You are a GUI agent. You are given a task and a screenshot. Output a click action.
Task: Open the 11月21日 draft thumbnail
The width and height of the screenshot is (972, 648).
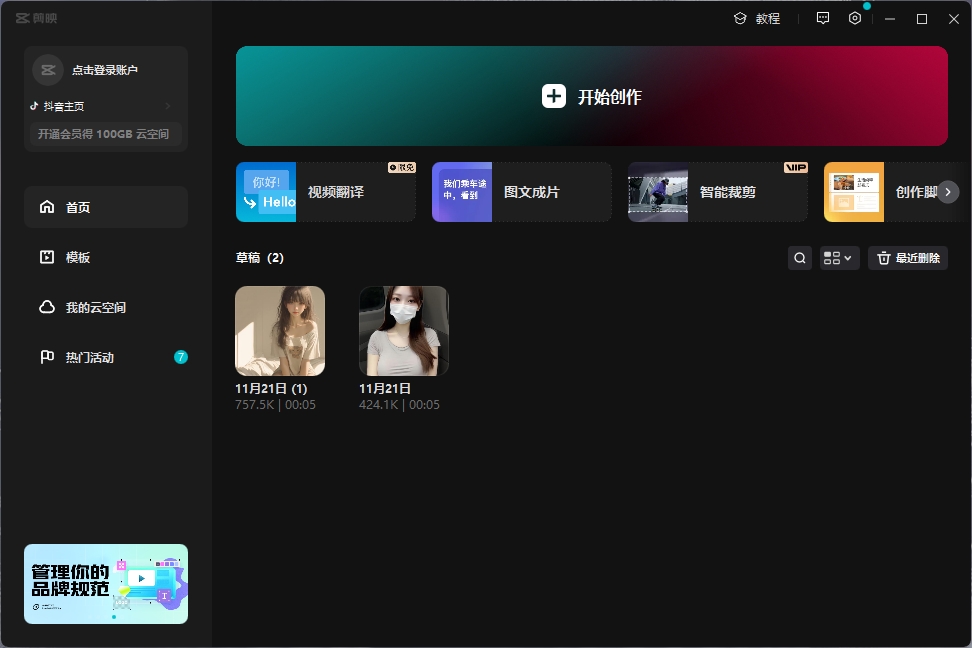tap(403, 331)
